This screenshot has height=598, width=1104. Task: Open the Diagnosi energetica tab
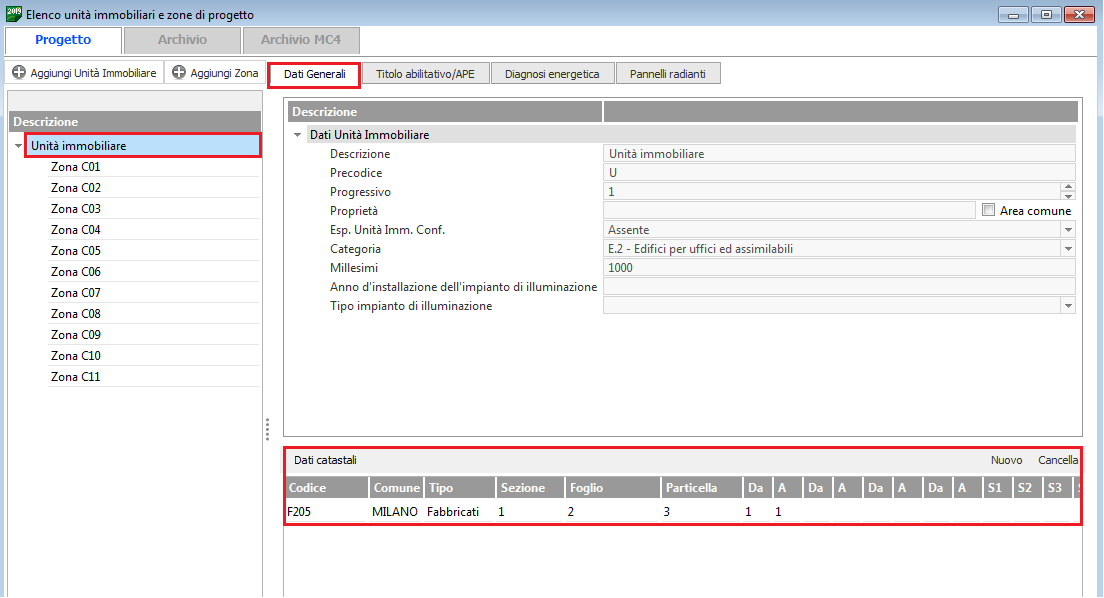point(552,74)
